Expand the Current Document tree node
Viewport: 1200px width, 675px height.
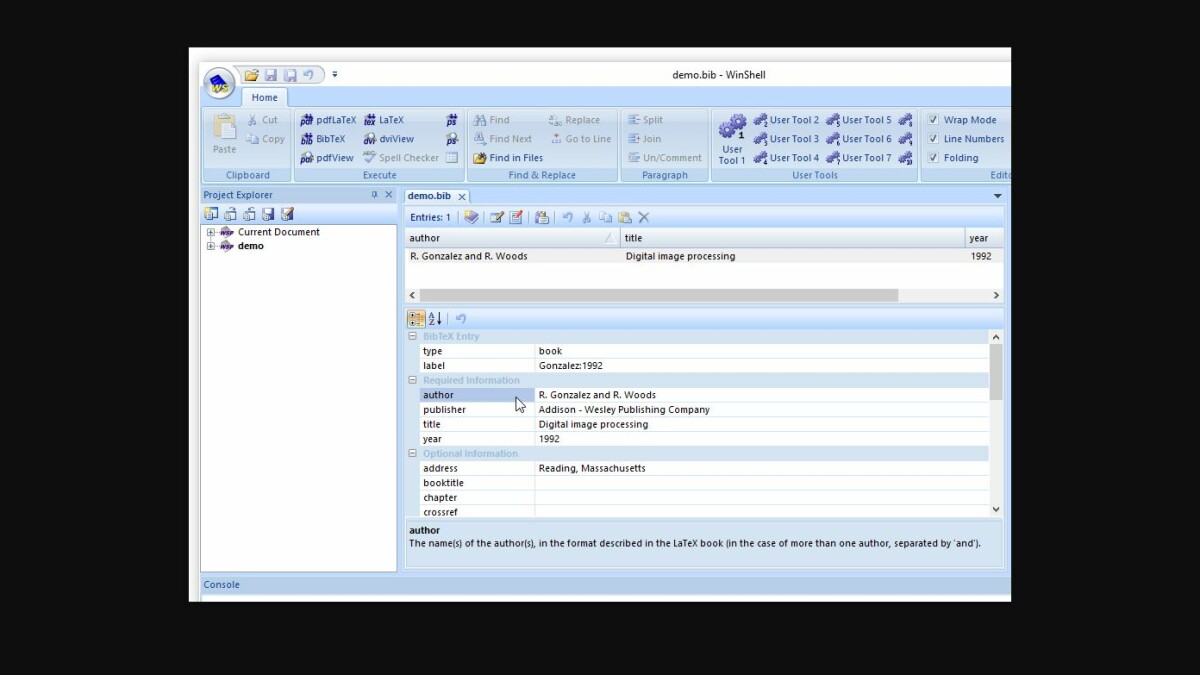[211, 233]
